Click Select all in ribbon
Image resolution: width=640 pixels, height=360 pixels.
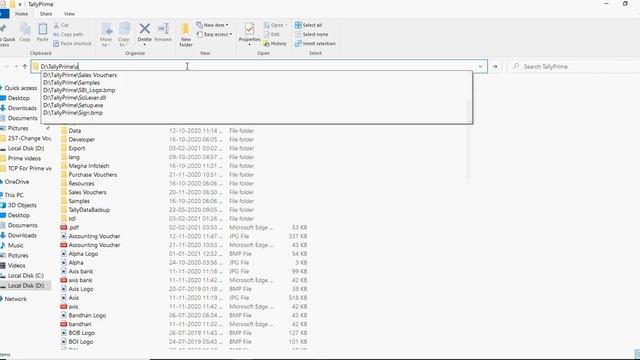coord(308,25)
